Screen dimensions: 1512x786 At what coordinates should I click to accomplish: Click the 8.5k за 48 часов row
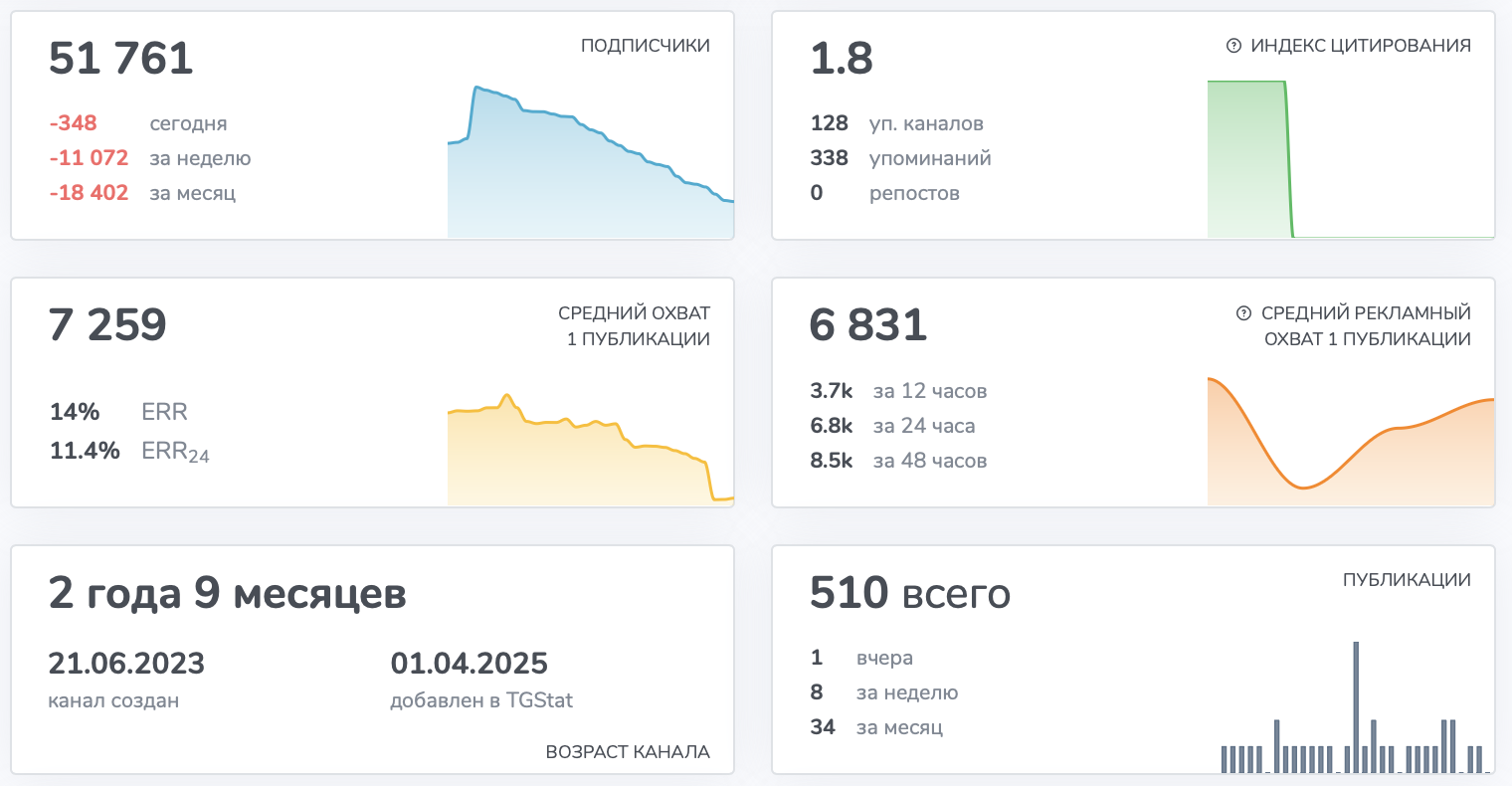click(898, 461)
